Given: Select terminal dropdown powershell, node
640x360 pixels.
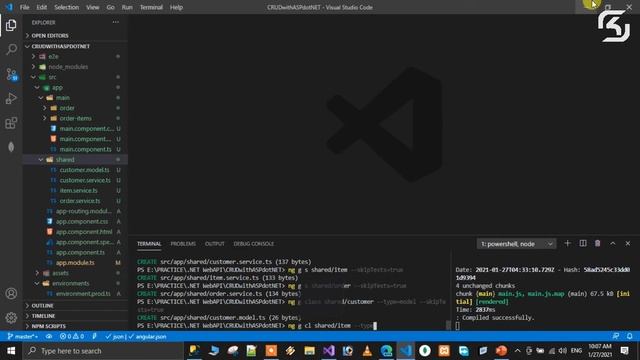Looking at the screenshot, I should 516,244.
